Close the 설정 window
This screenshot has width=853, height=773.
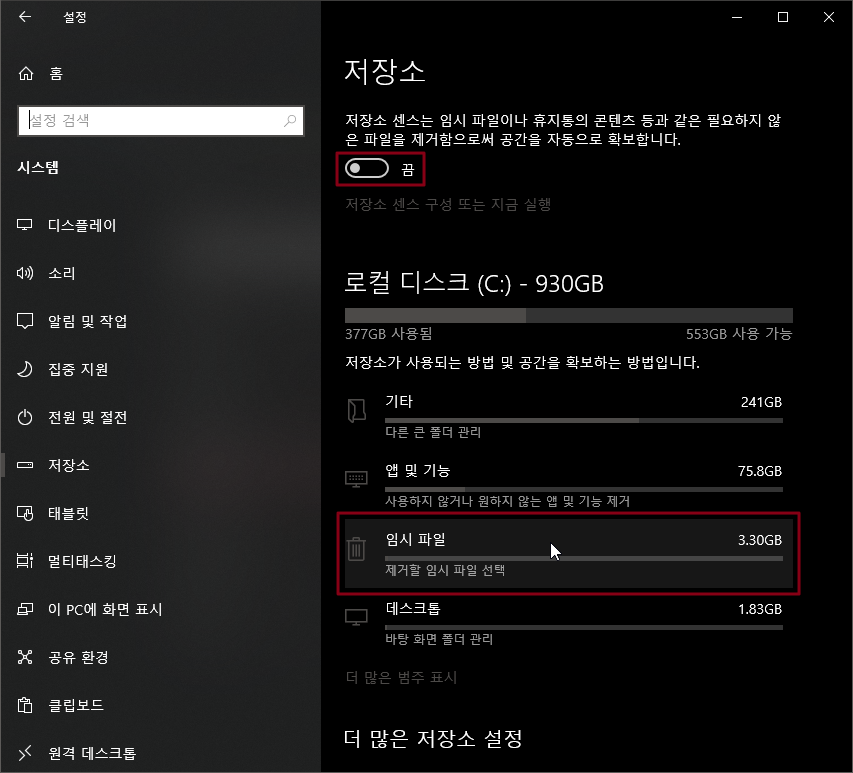click(829, 17)
